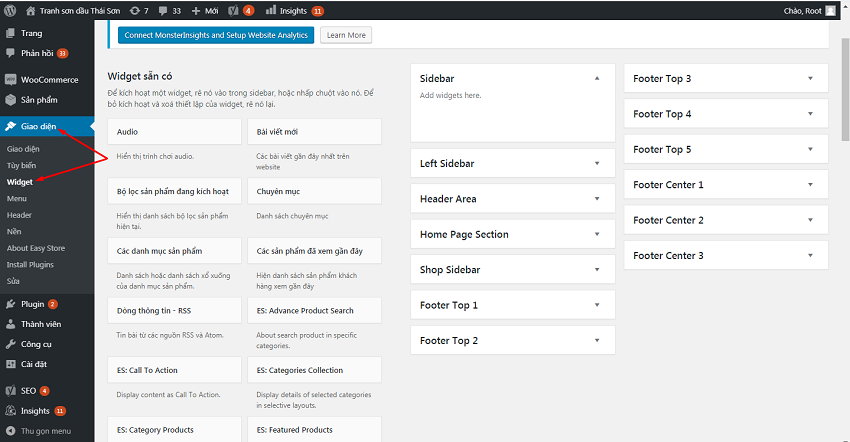850x442 pixels.
Task: Select the Audio widget
Action: click(174, 132)
